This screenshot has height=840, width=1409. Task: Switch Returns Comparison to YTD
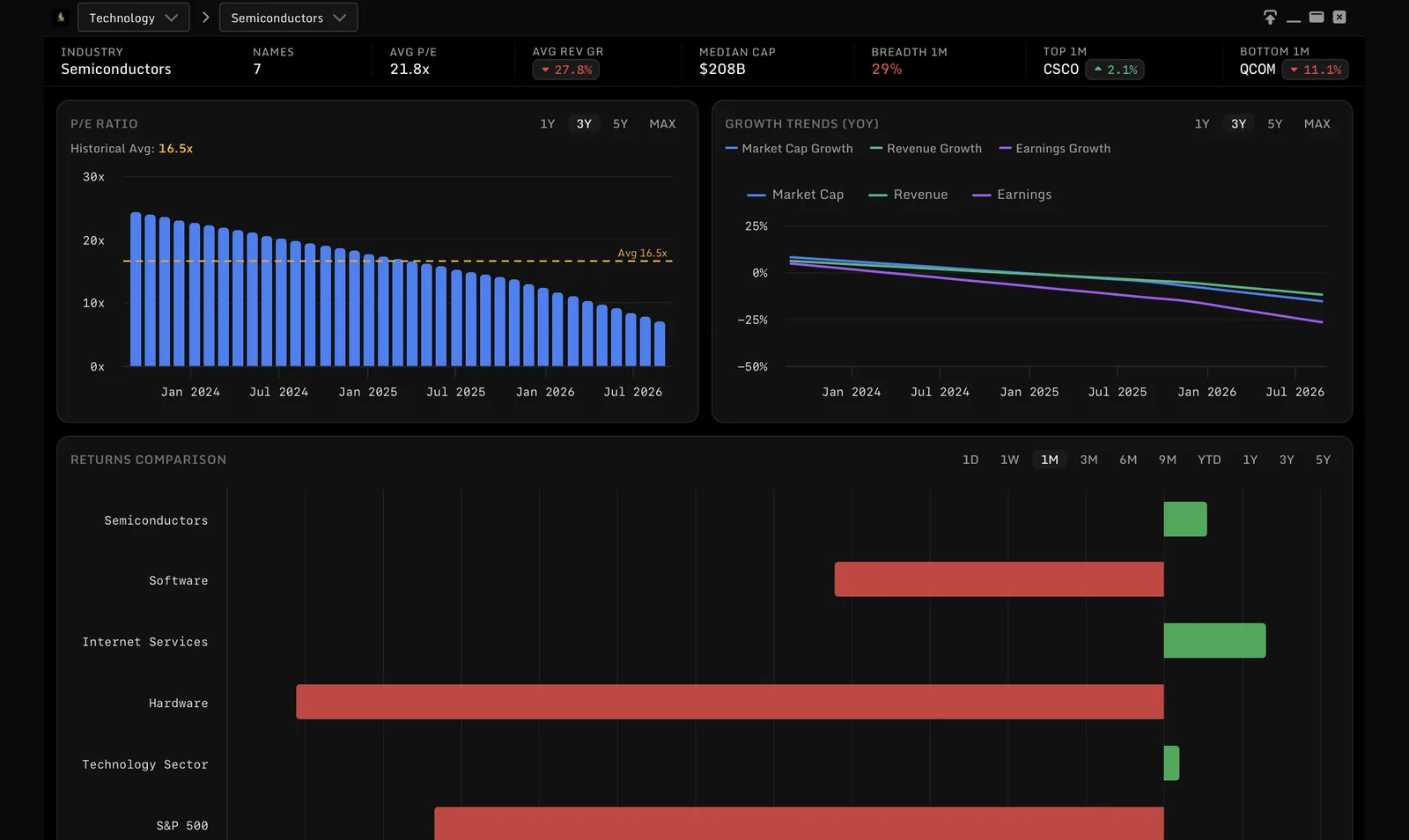coord(1209,460)
